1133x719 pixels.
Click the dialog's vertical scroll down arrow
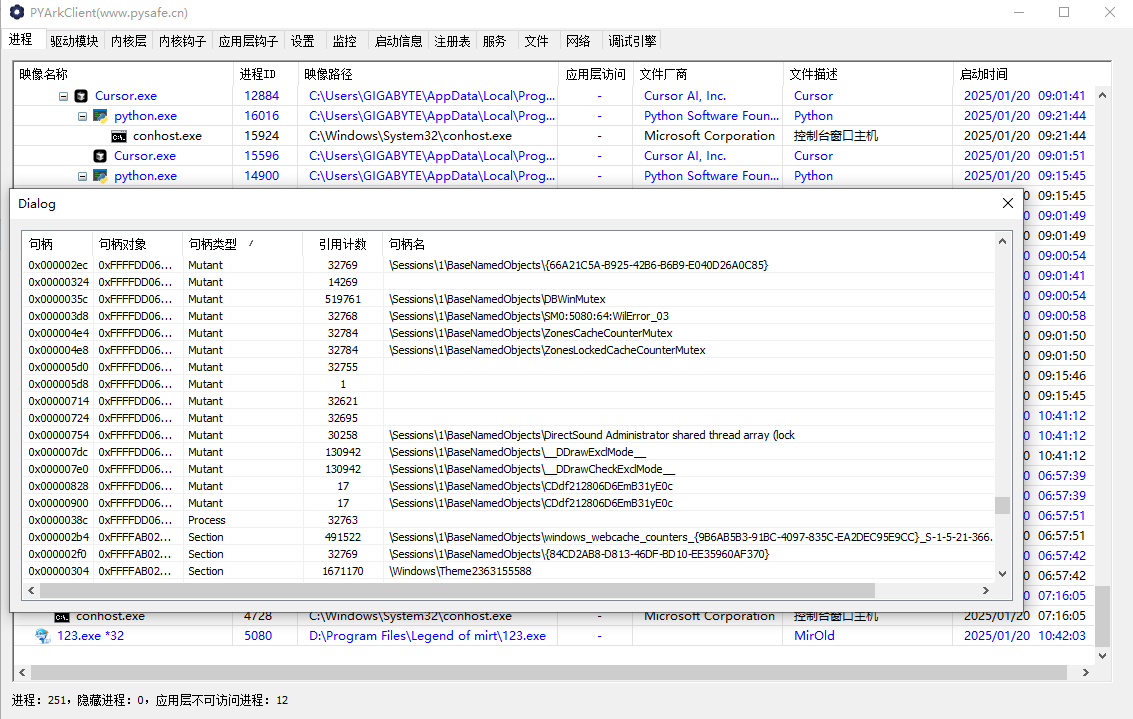tap(1002, 574)
